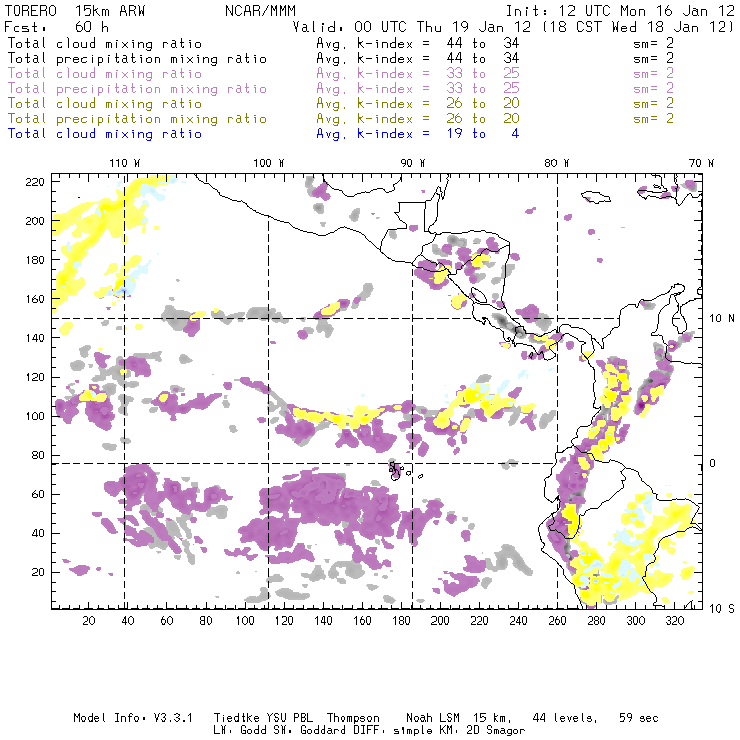The image size is (740, 740).
Task: Click '44 levels,' footer text
Action: [x=565, y=718]
